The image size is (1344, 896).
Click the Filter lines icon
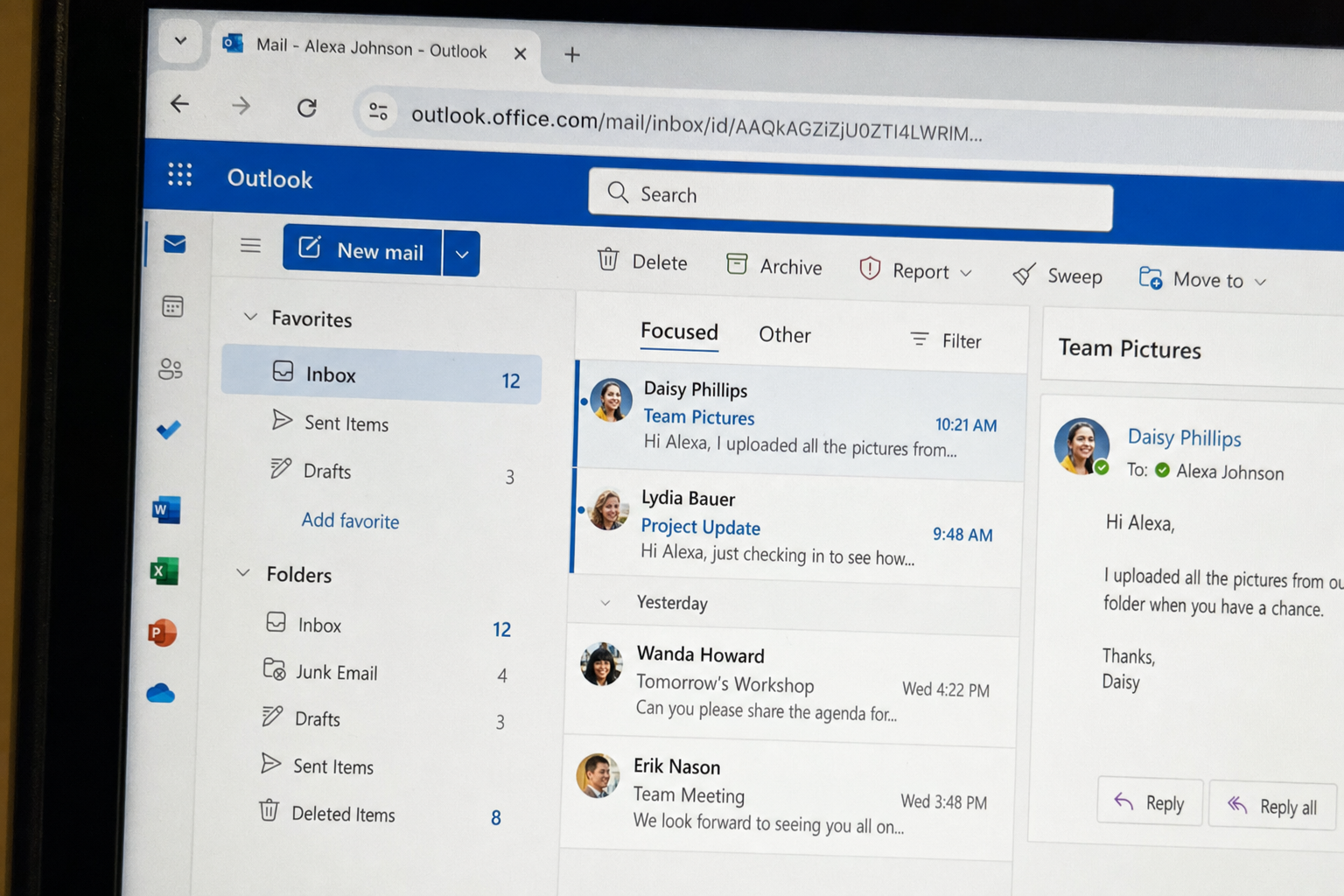[919, 339]
